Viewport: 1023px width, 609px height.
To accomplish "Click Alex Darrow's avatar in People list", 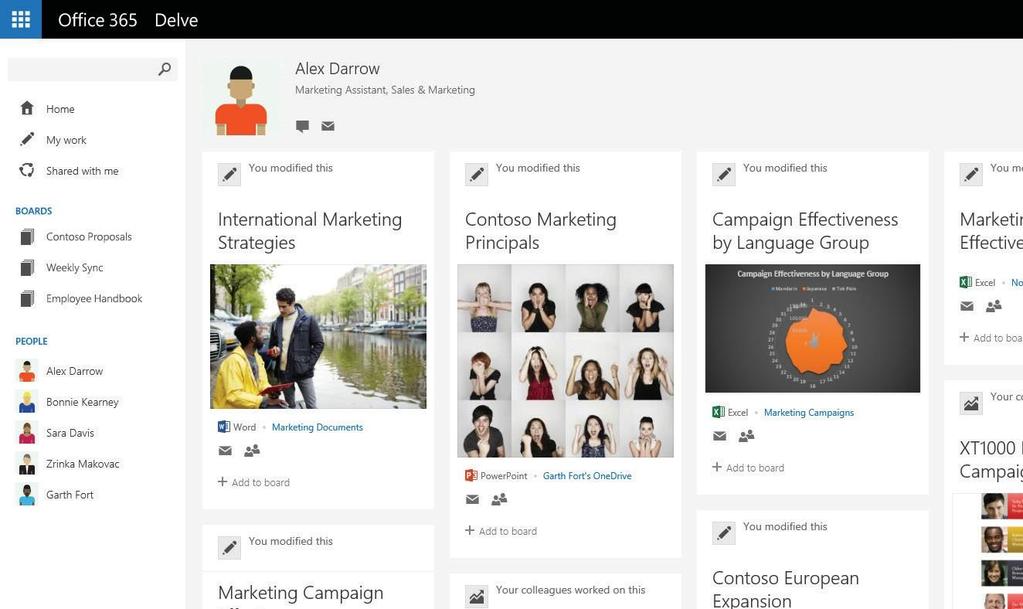I will pyautogui.click(x=27, y=371).
